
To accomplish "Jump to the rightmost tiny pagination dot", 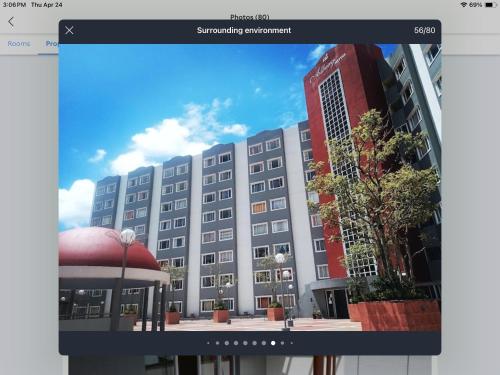I will 292,343.
